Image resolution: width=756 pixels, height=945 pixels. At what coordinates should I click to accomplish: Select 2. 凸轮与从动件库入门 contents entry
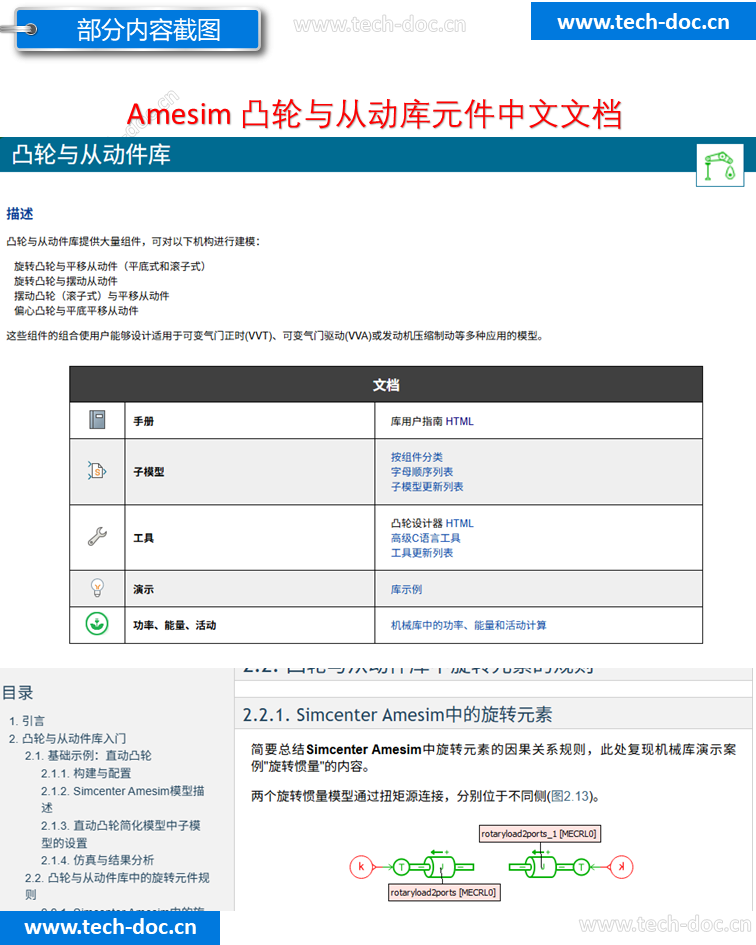pyautogui.click(x=67, y=738)
